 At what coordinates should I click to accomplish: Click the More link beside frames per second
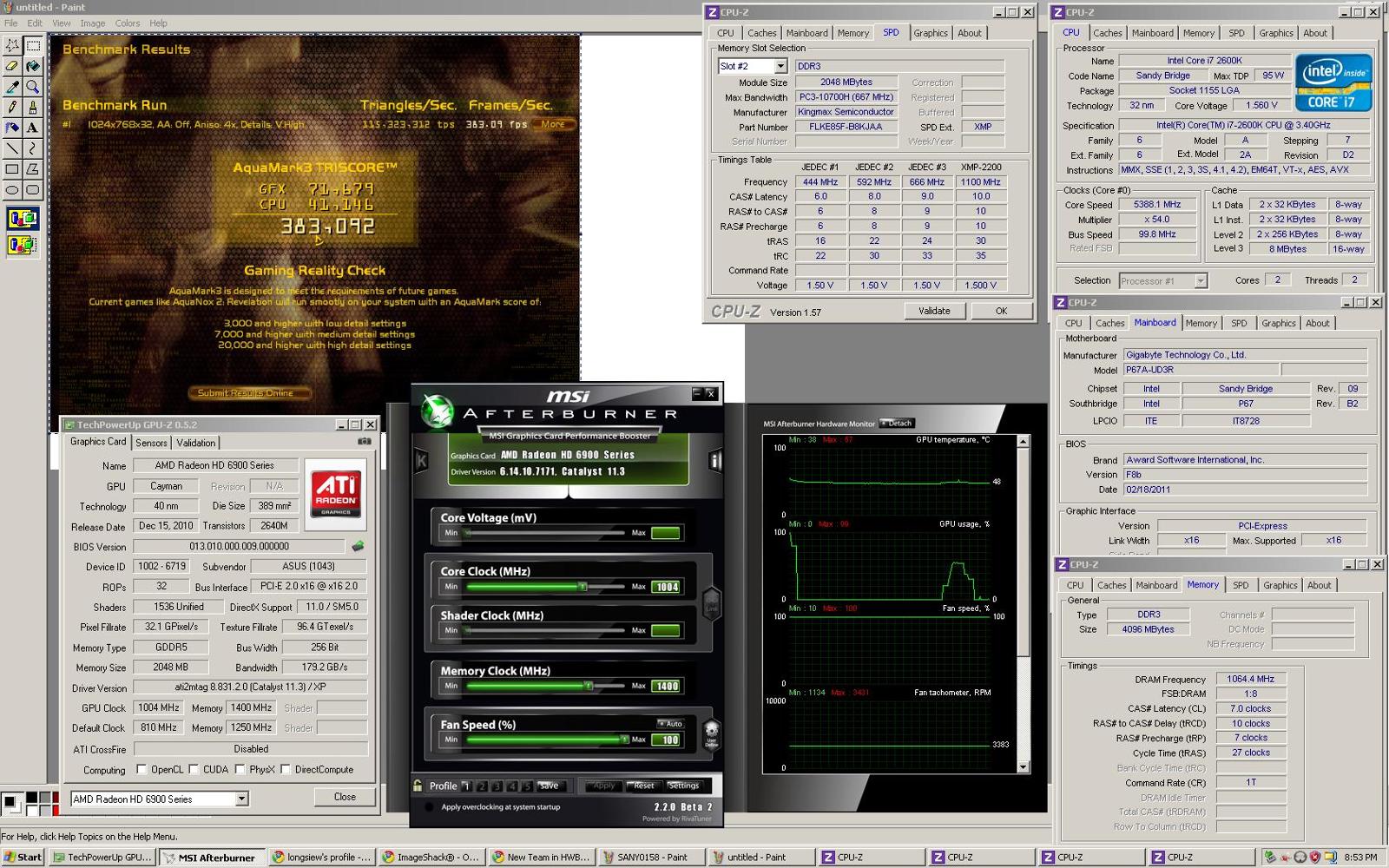553,124
